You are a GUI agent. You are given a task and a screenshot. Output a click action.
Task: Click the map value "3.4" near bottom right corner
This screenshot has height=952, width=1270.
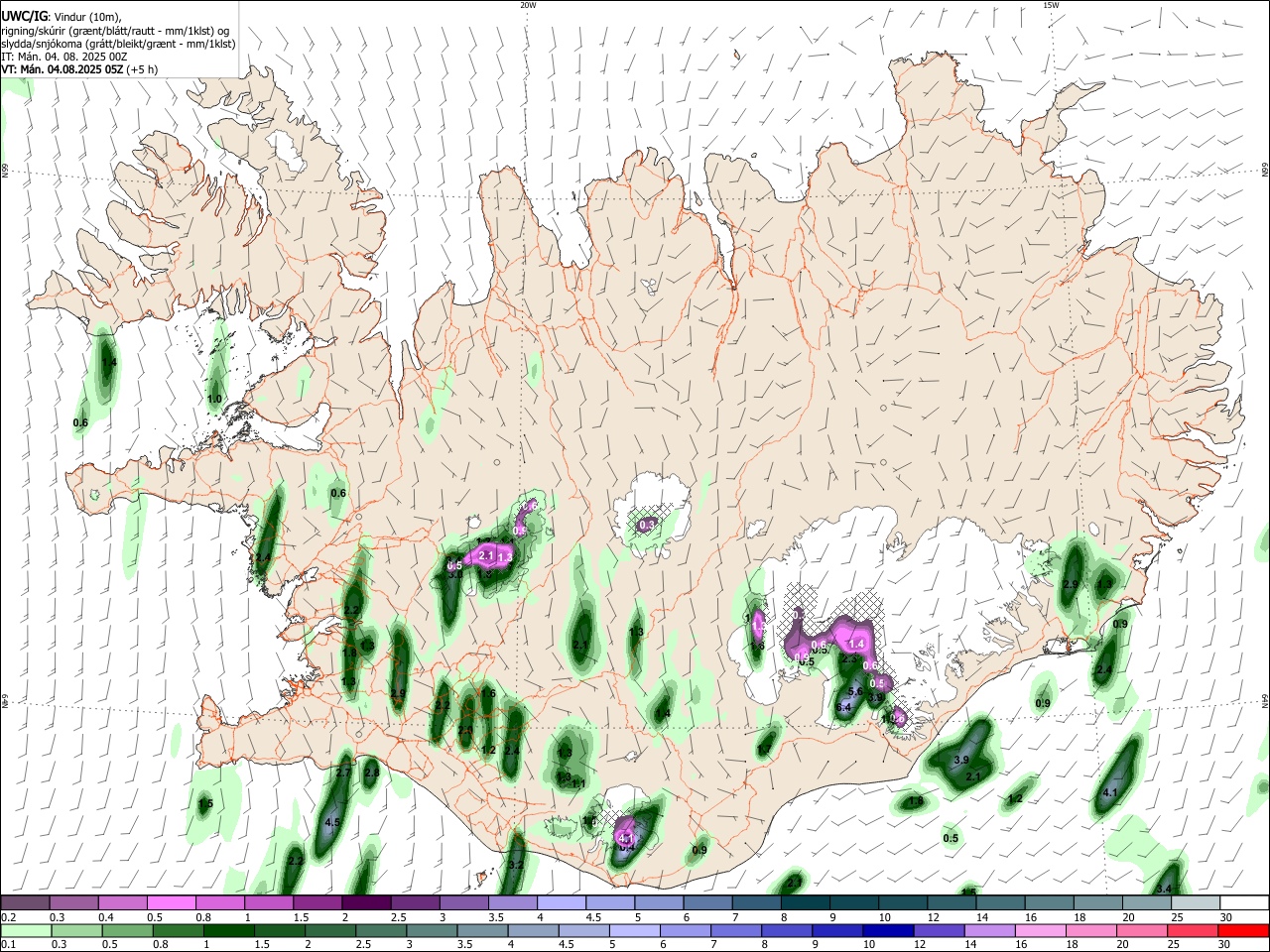click(x=1165, y=889)
